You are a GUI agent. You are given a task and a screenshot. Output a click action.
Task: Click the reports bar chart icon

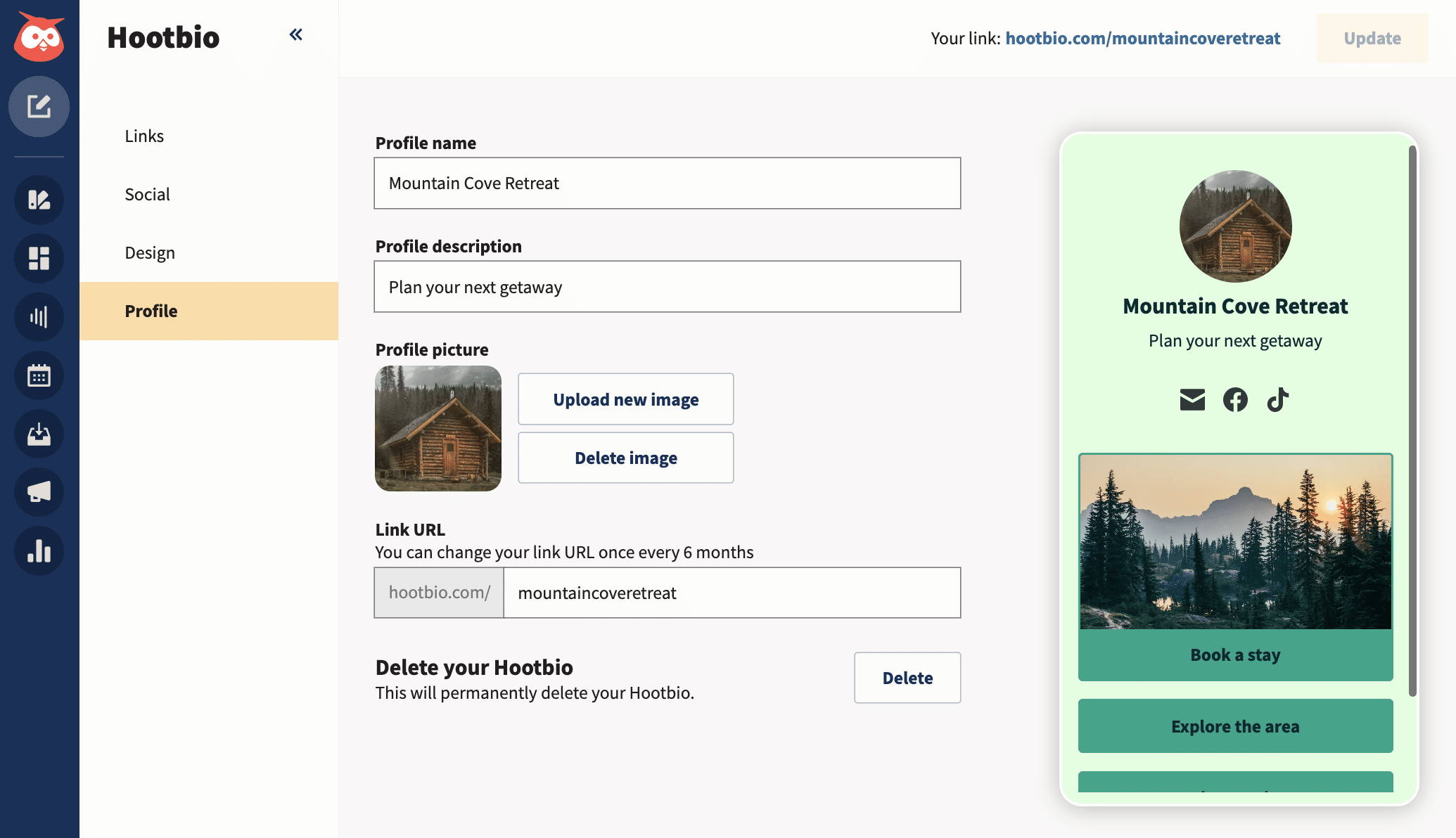tap(39, 549)
